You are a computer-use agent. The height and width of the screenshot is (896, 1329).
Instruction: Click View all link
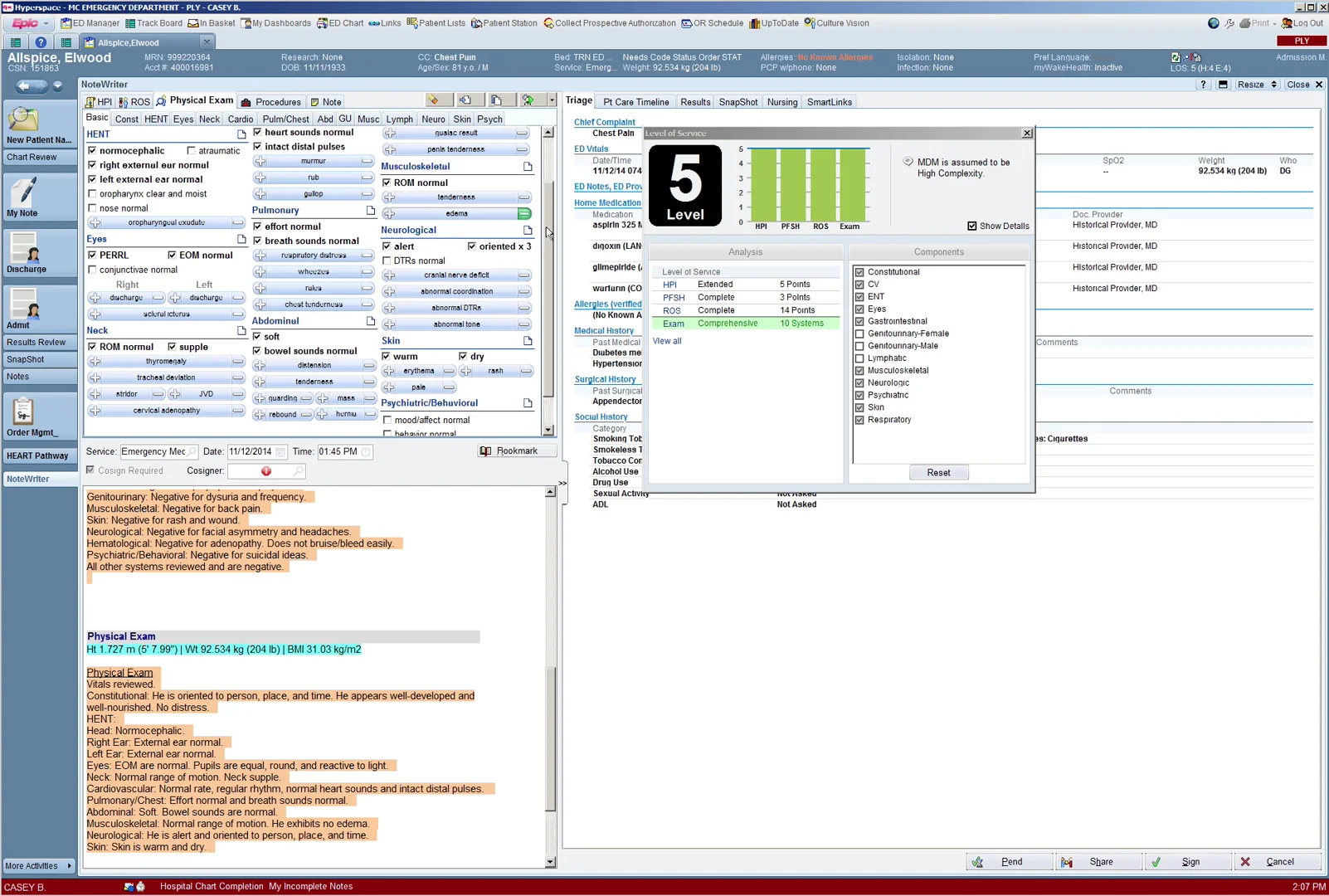click(667, 341)
